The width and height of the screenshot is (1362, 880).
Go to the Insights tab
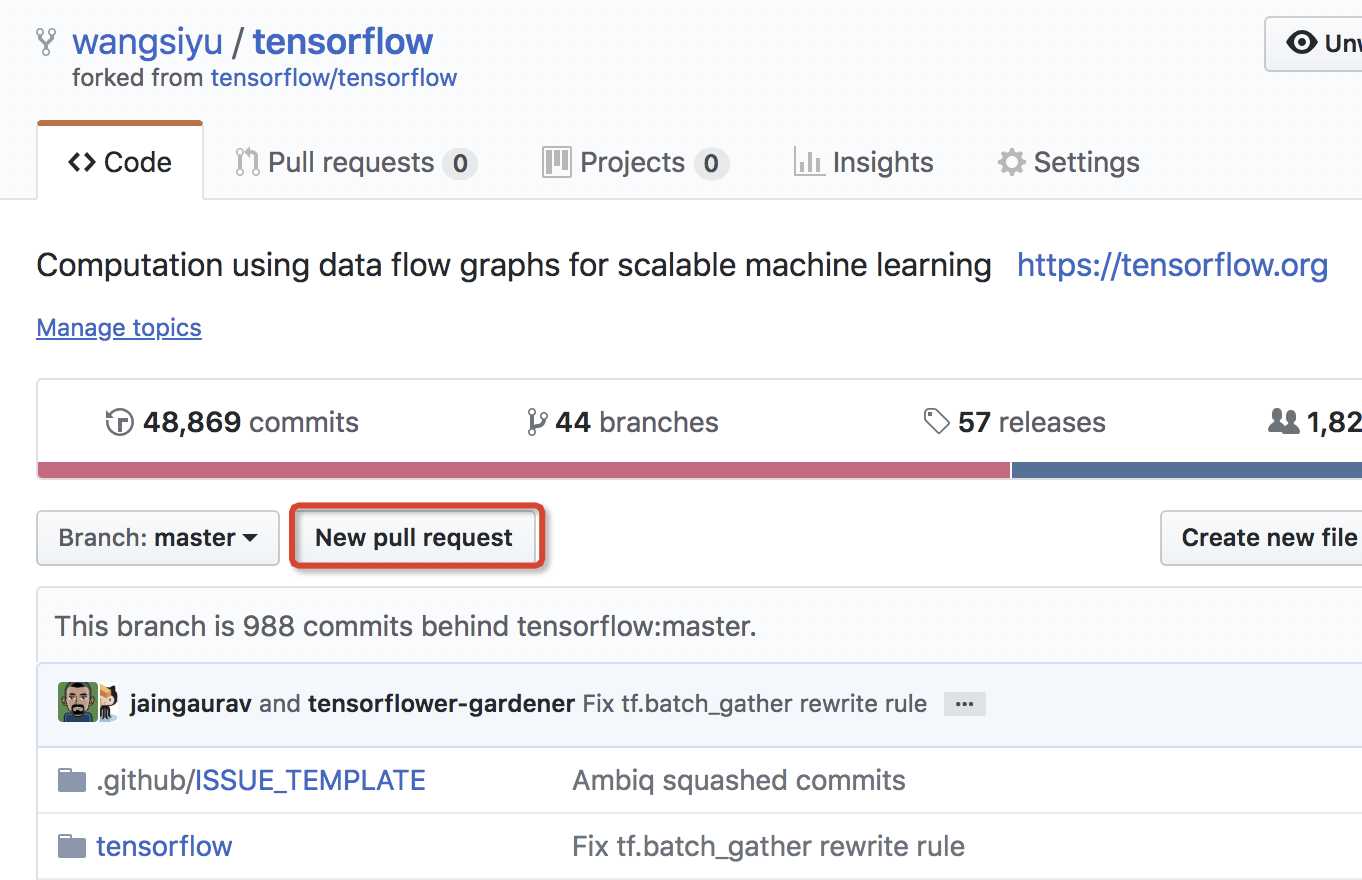[863, 162]
